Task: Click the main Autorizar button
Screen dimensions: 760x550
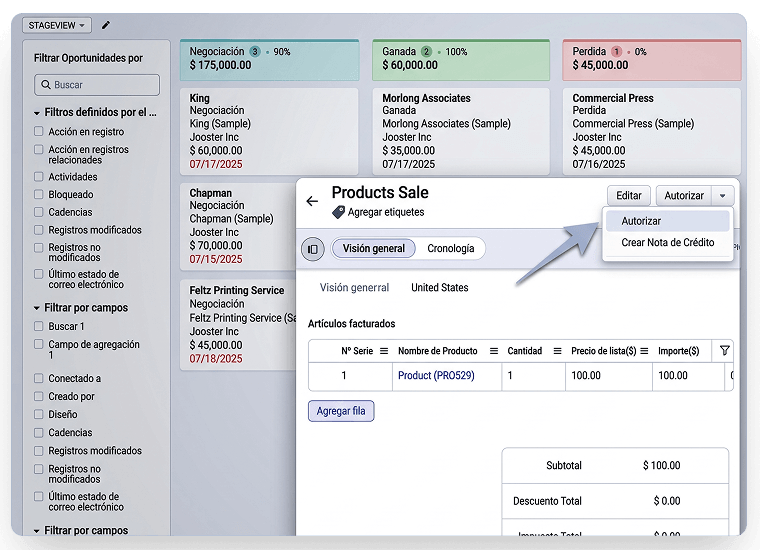Action: [684, 196]
